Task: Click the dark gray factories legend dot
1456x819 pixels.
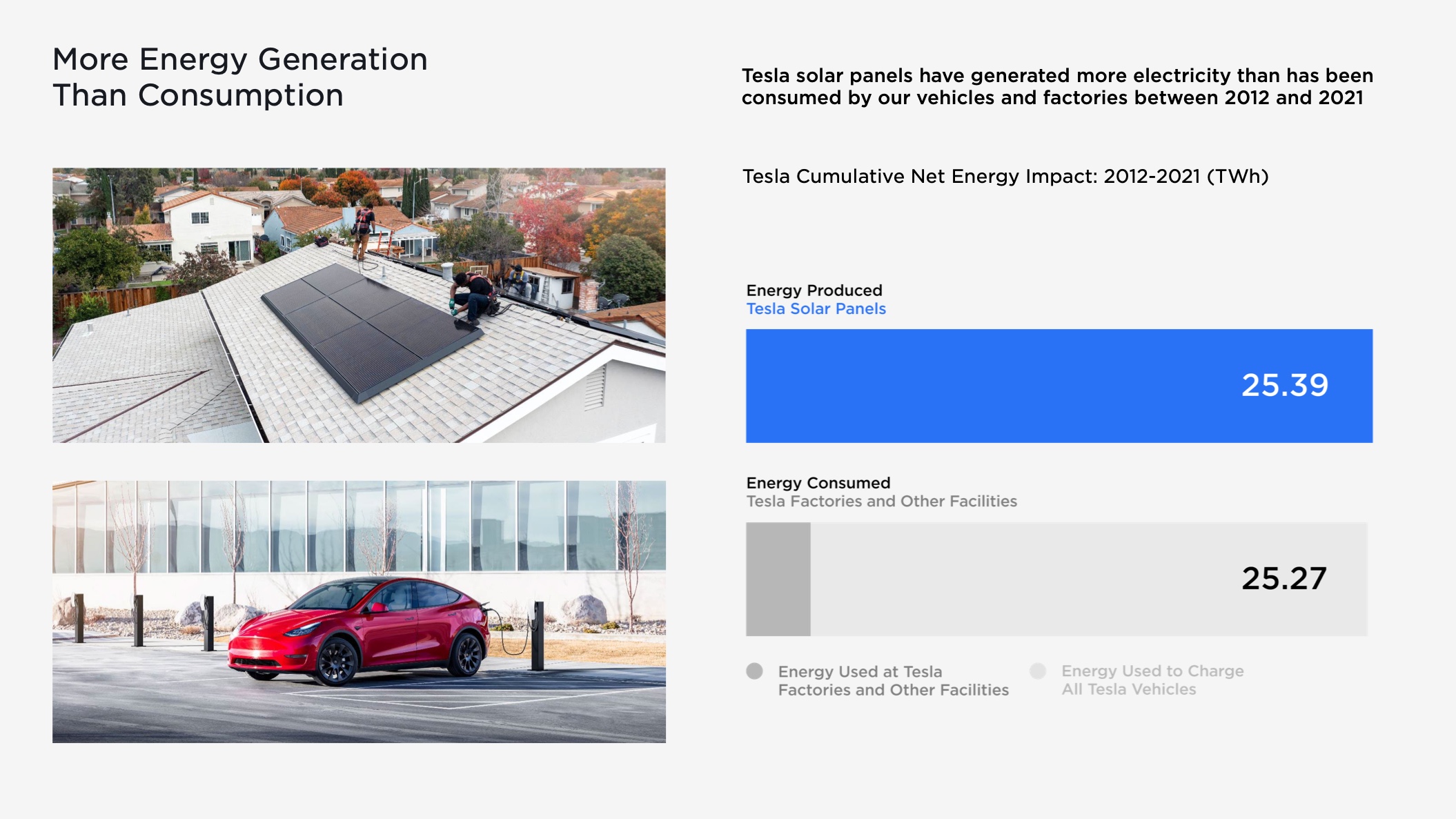Action: click(x=754, y=671)
